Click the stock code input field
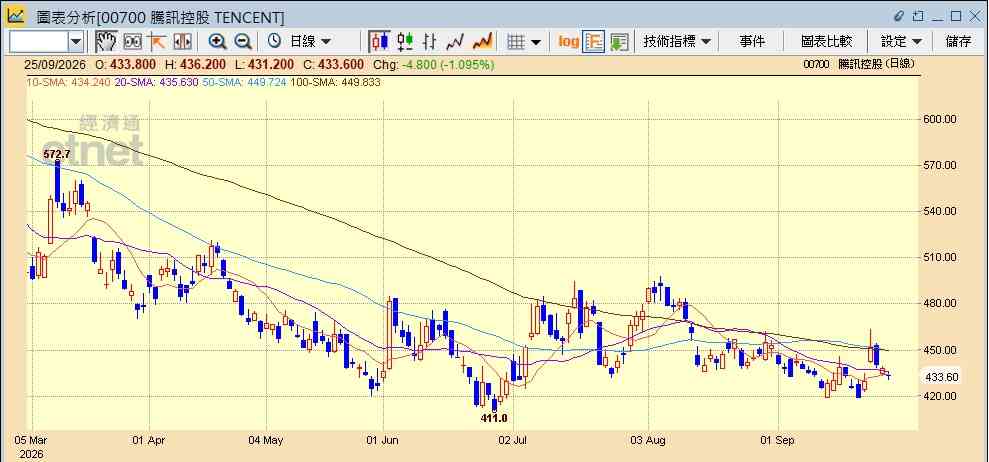This screenshot has height=462, width=989. click(x=38, y=42)
